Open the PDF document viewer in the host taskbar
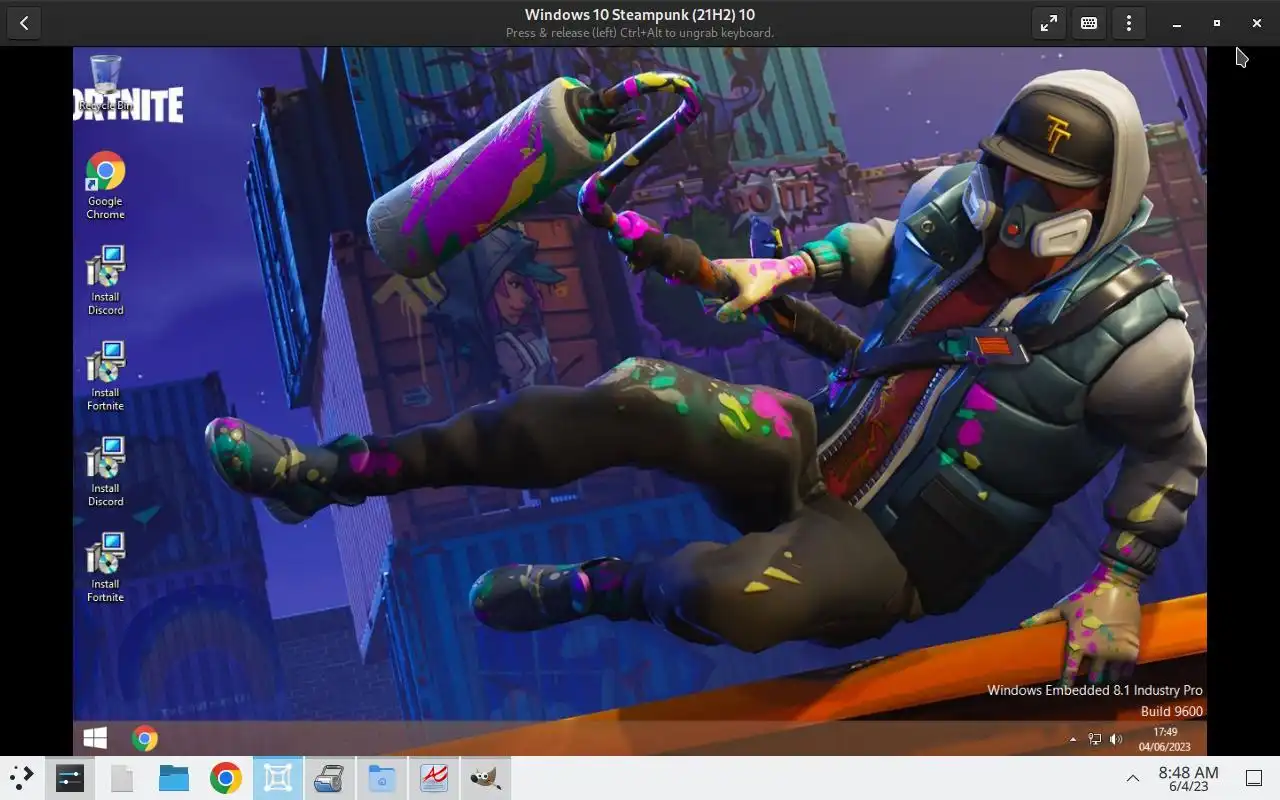1280x800 pixels. pyautogui.click(x=434, y=778)
